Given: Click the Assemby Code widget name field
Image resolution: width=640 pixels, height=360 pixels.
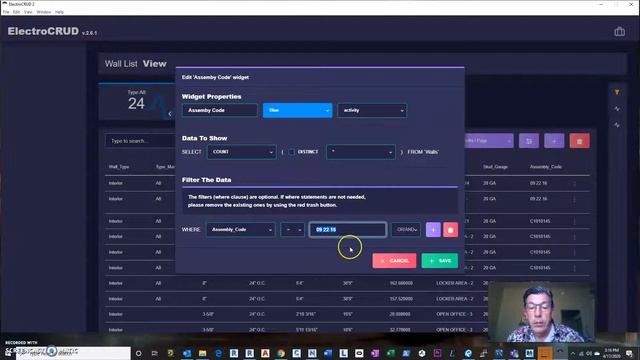Looking at the screenshot, I should (x=220, y=110).
